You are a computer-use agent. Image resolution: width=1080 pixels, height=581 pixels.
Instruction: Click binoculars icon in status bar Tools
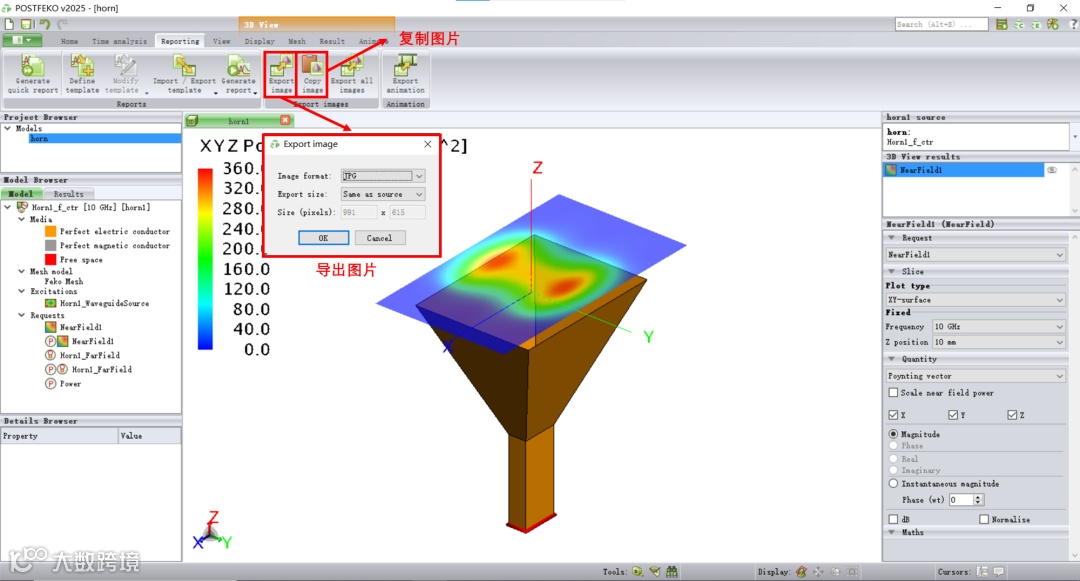click(x=672, y=571)
